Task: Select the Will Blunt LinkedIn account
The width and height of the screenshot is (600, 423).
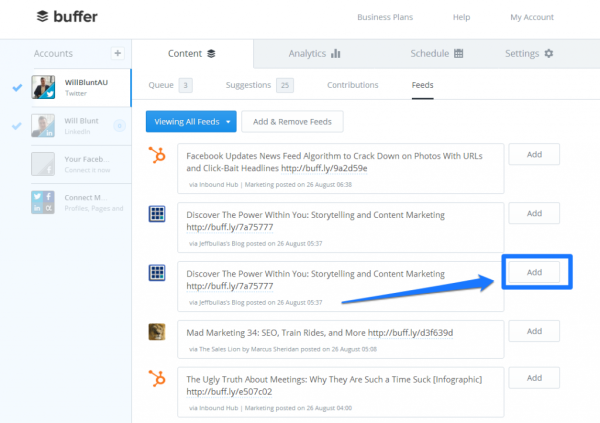Action: click(x=81, y=126)
